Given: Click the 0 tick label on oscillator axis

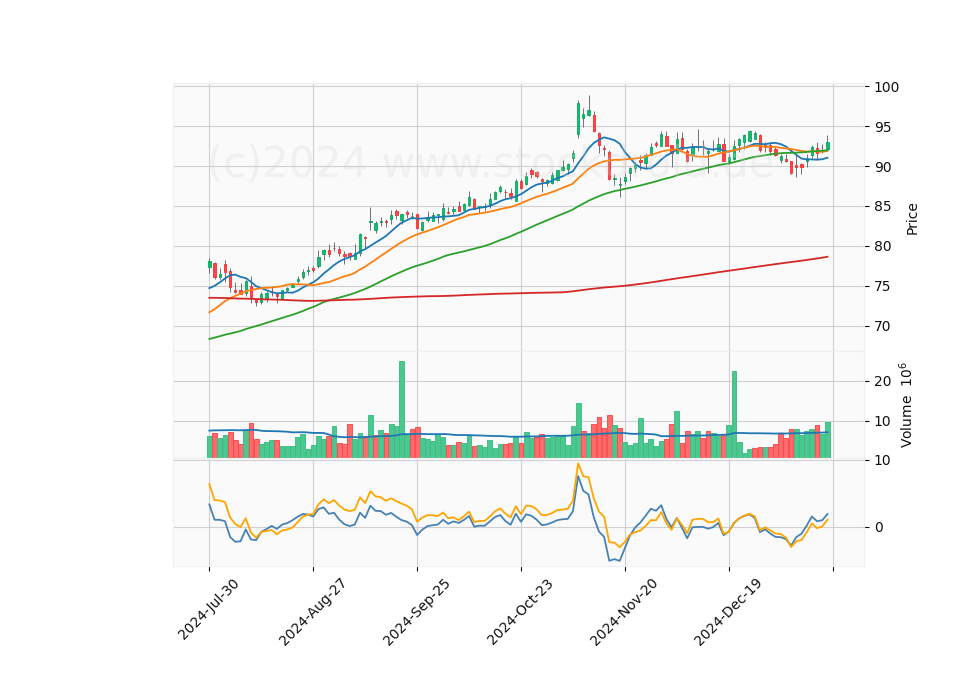Looking at the screenshot, I should pyautogui.click(x=879, y=527).
